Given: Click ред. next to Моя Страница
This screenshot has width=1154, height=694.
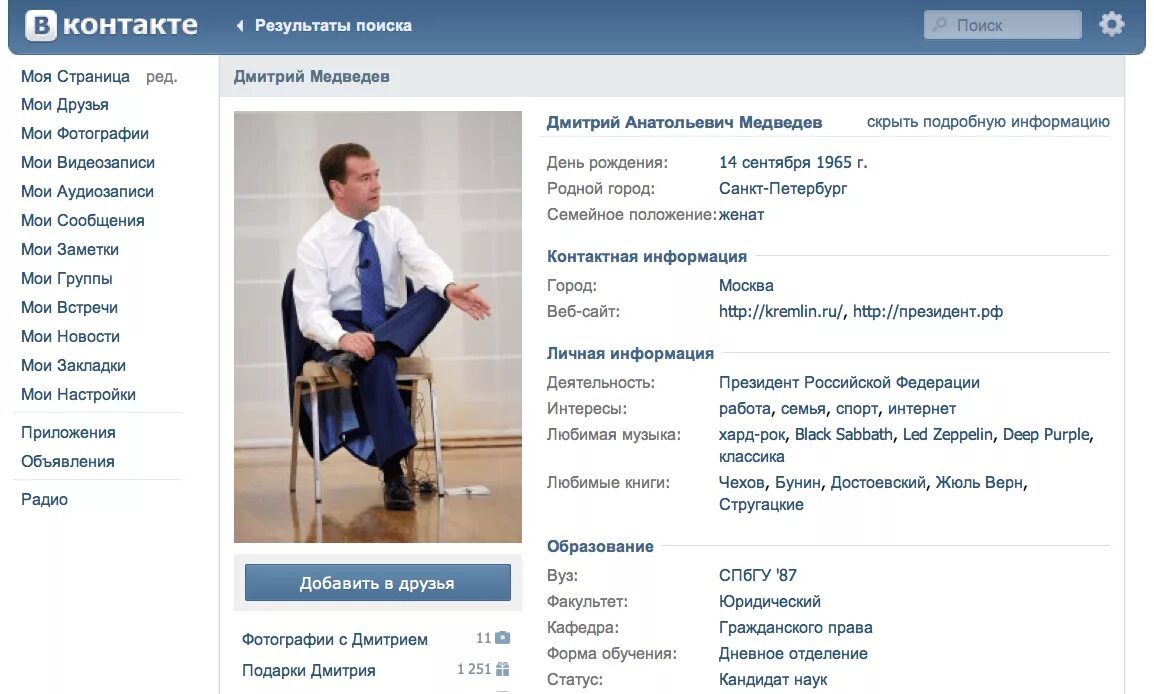Looking at the screenshot, I should [x=161, y=77].
